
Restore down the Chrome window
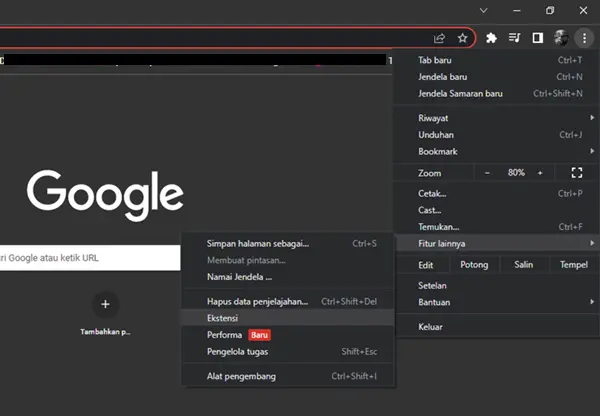click(x=550, y=10)
